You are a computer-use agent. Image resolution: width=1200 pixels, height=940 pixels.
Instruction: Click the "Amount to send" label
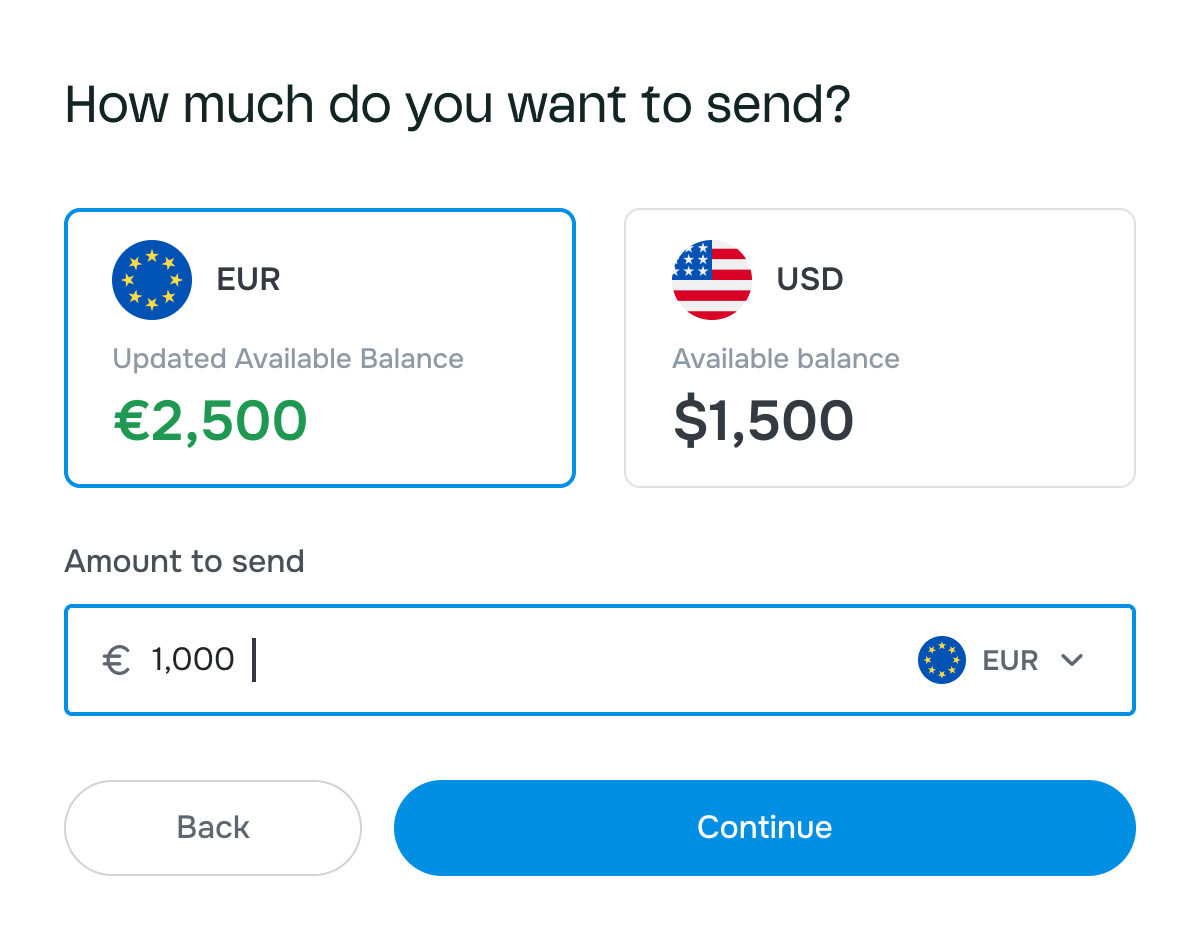[184, 561]
